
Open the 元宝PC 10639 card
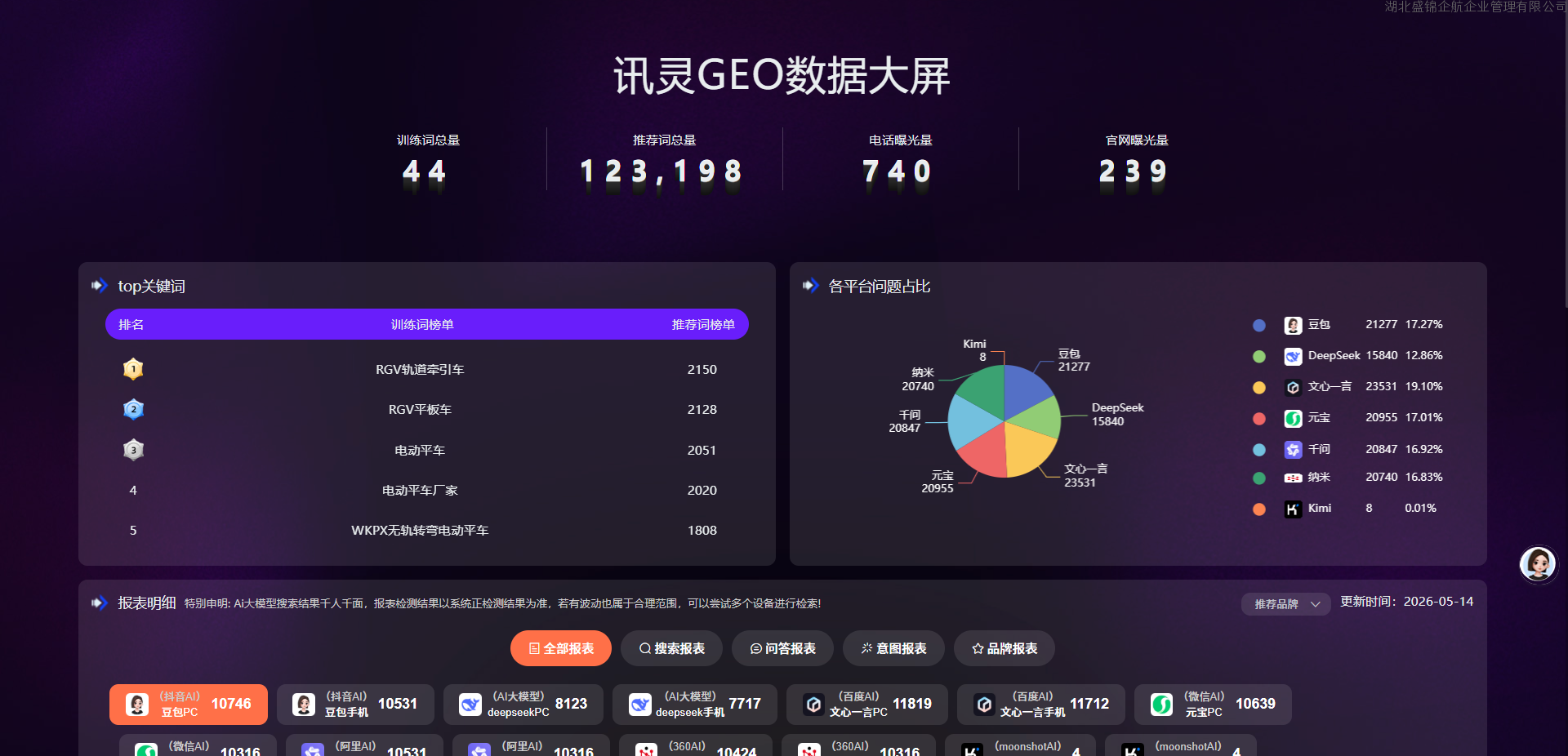pyautogui.click(x=1213, y=705)
